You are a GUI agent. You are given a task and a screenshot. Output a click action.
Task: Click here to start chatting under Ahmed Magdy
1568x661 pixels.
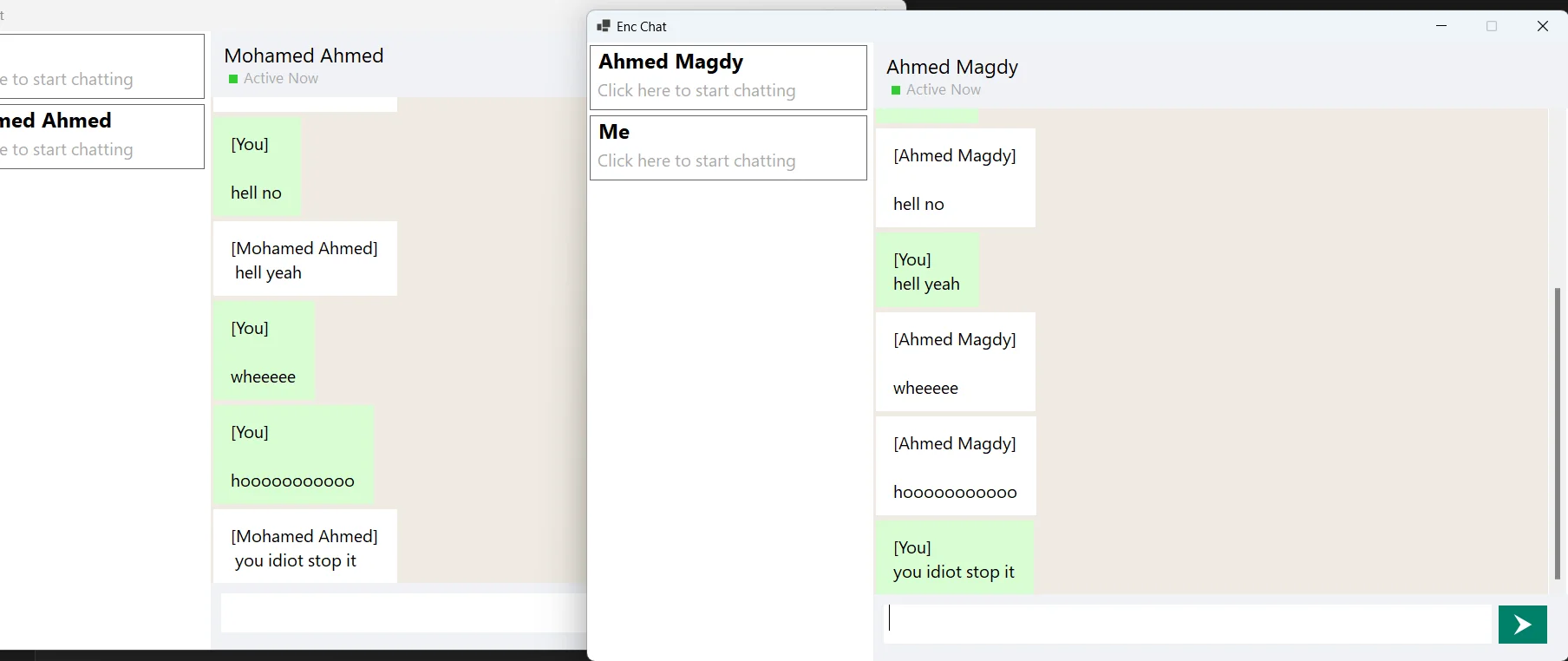[x=696, y=90]
